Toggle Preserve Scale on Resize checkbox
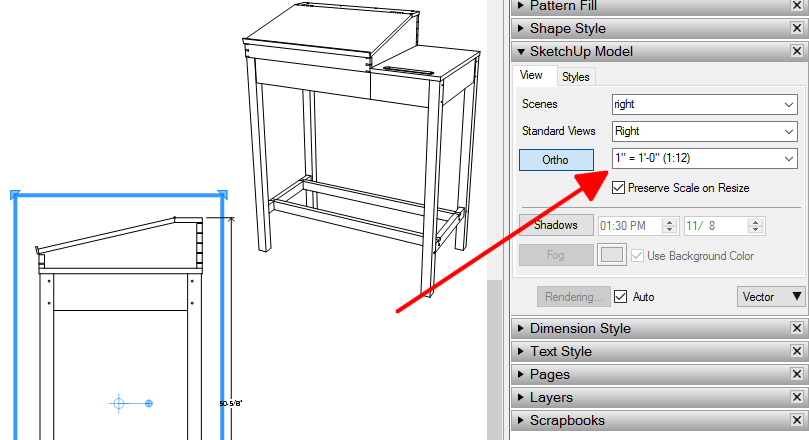This screenshot has height=440, width=809. 618,188
